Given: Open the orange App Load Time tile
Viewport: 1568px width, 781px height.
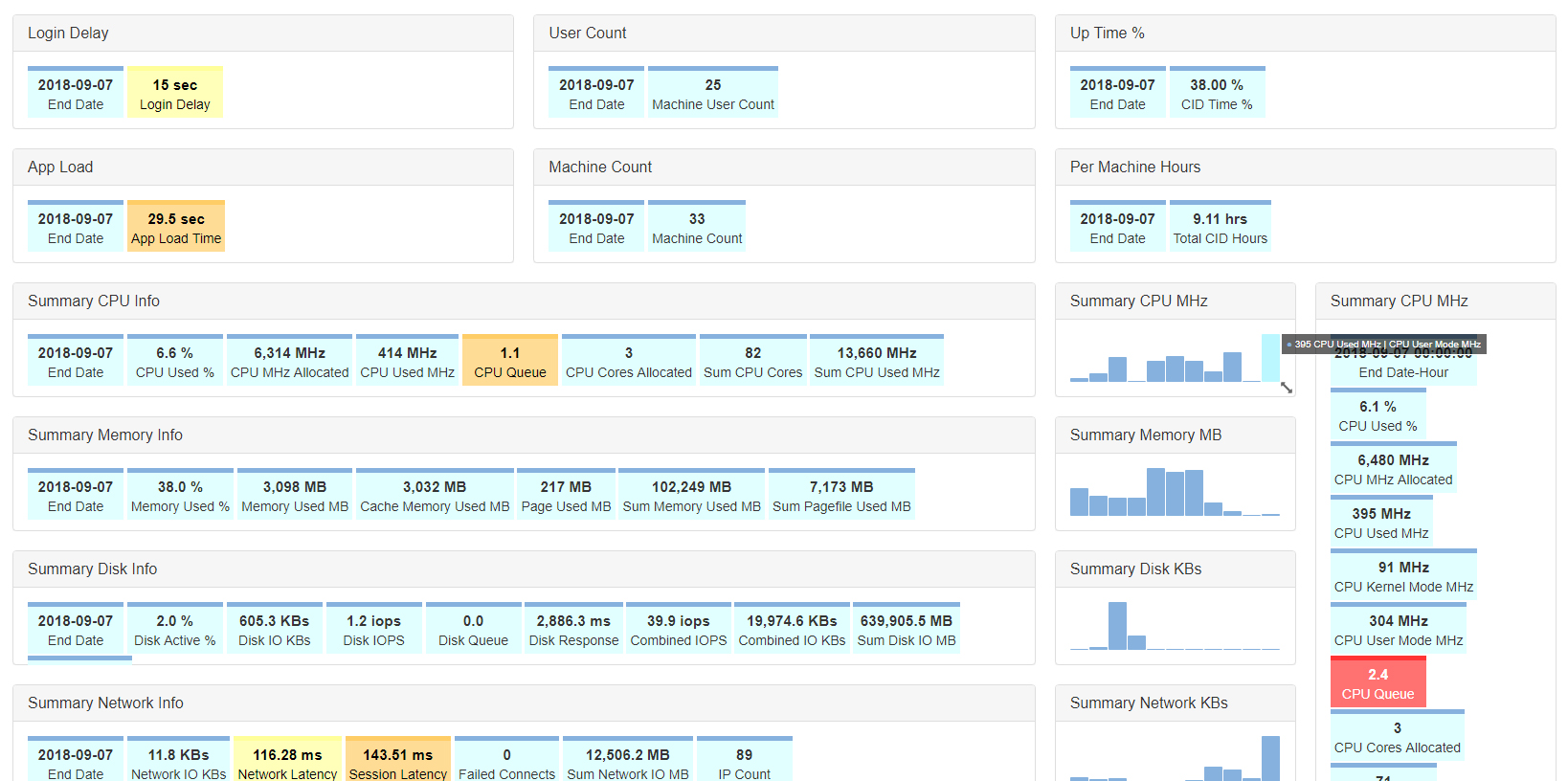Looking at the screenshot, I should pos(176,226).
